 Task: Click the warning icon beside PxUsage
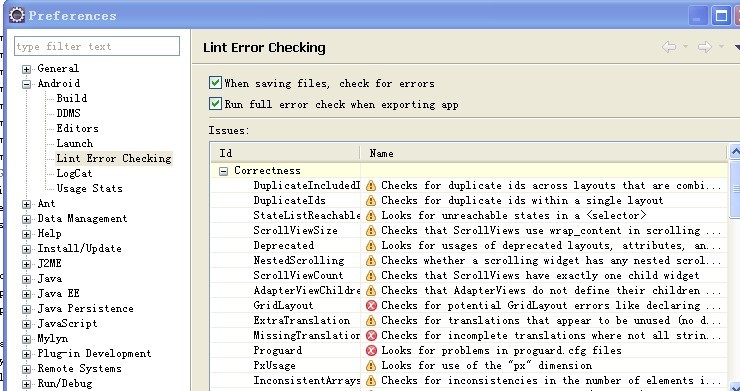(x=371, y=366)
